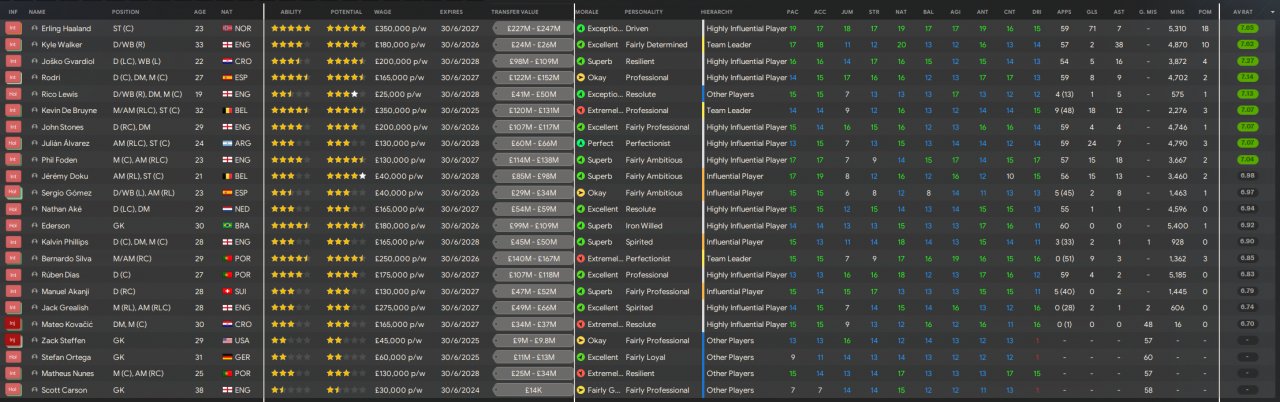The image size is (1280, 402).
Task: Click transfer value £14K for Scott Carson
Action: (531, 390)
